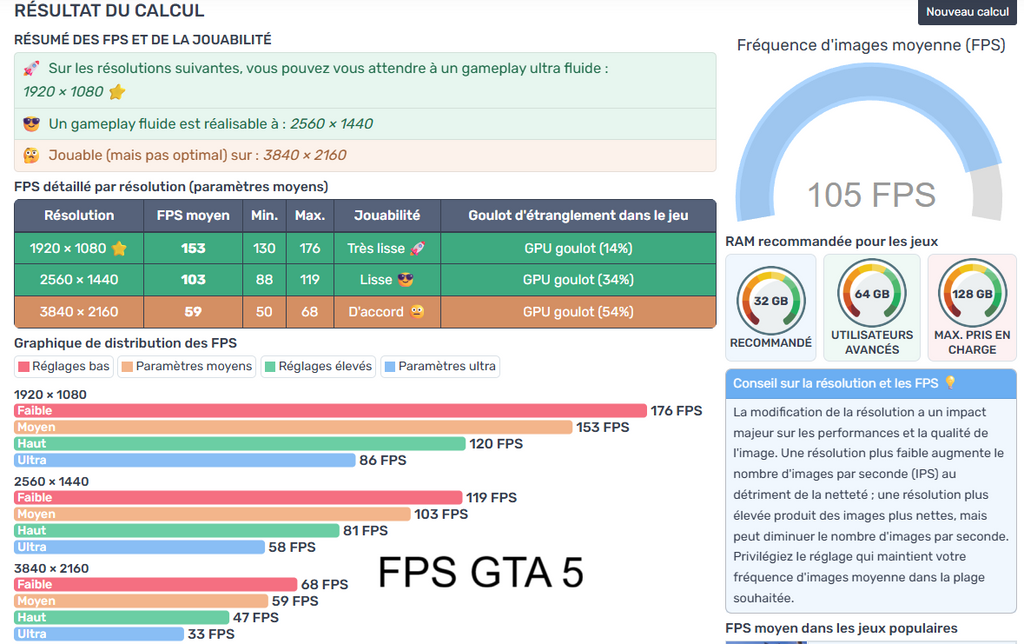Toggle the Paramètres ultra legend item
This screenshot has height=644, width=1024.
coord(439,366)
